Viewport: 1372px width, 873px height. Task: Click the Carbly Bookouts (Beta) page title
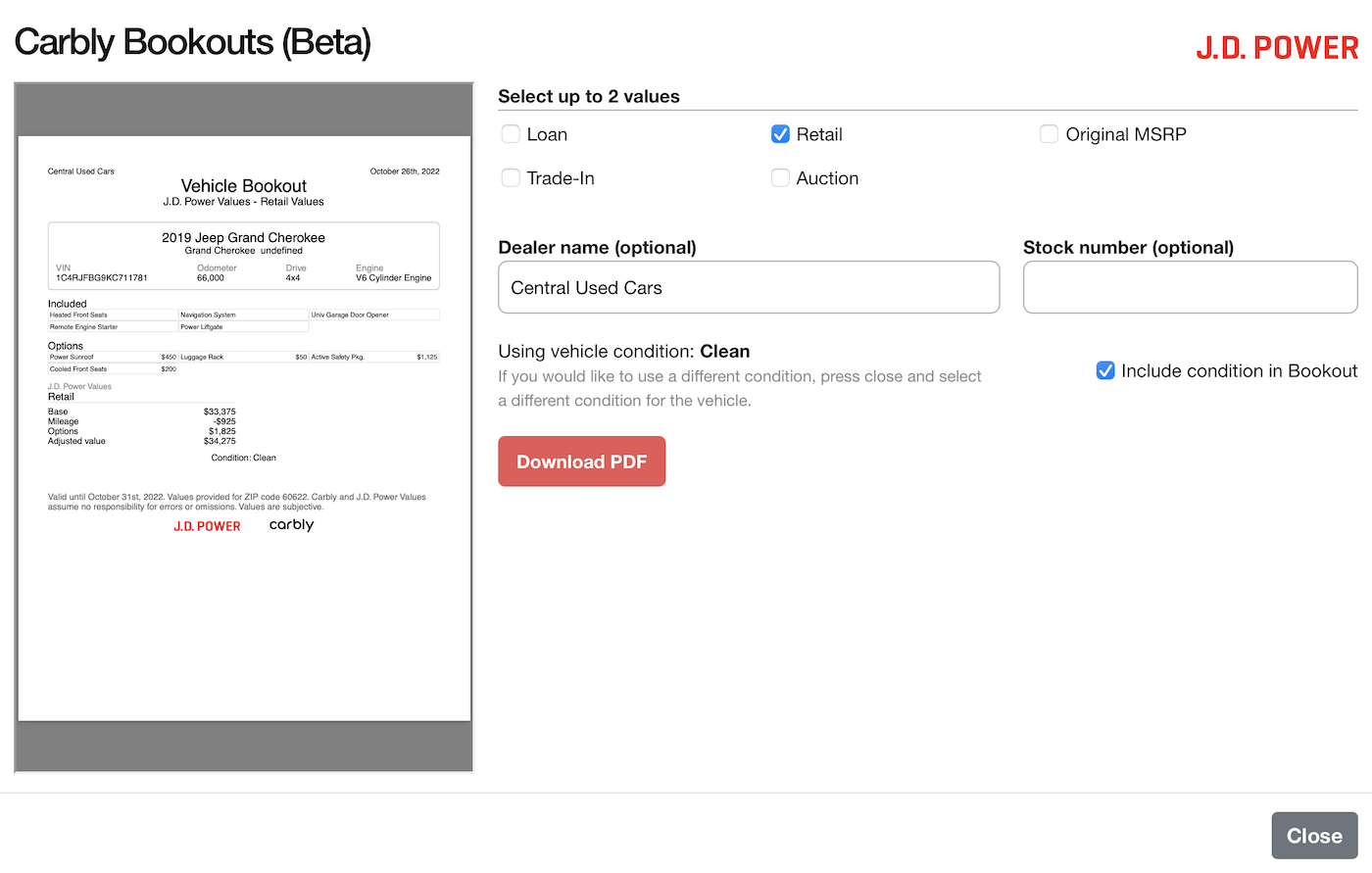[x=192, y=43]
